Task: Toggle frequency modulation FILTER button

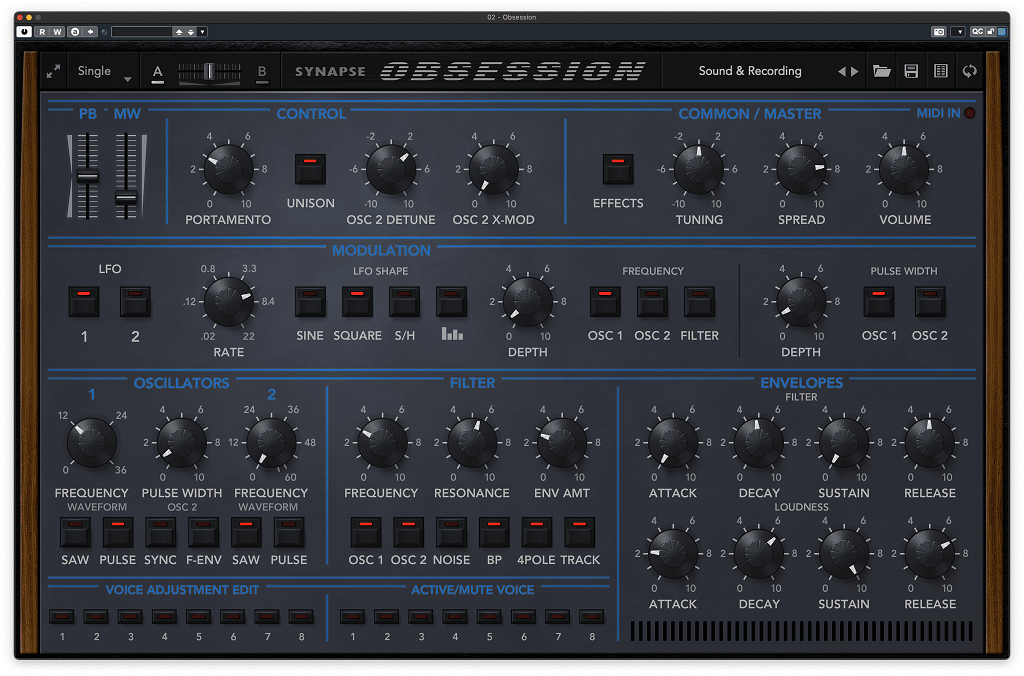Action: coord(699,302)
